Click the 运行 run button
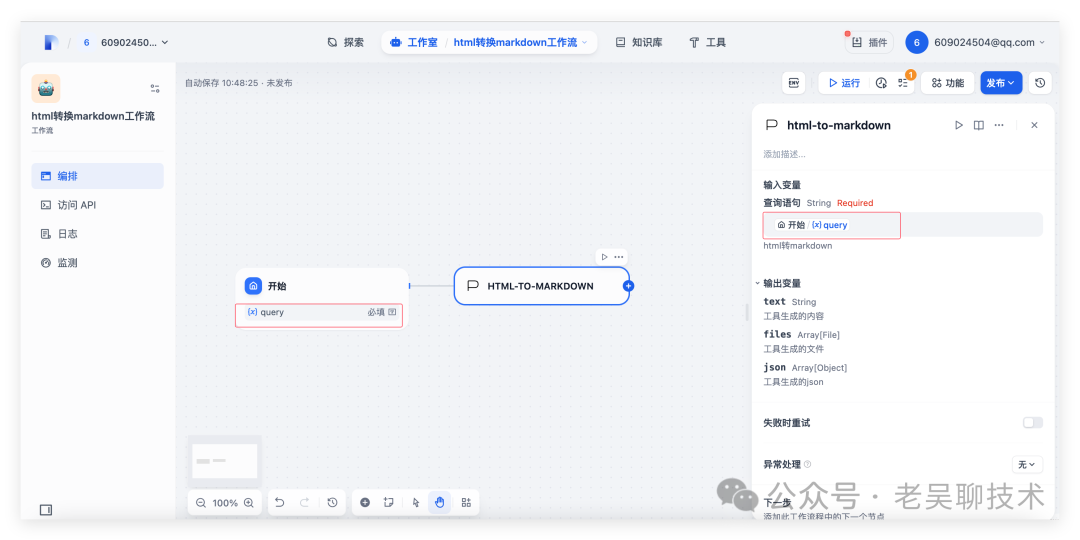 (844, 83)
